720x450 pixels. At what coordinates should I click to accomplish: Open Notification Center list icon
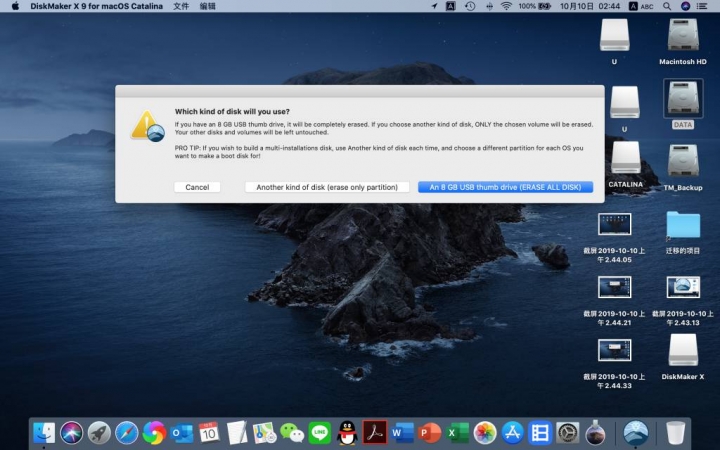click(x=702, y=6)
